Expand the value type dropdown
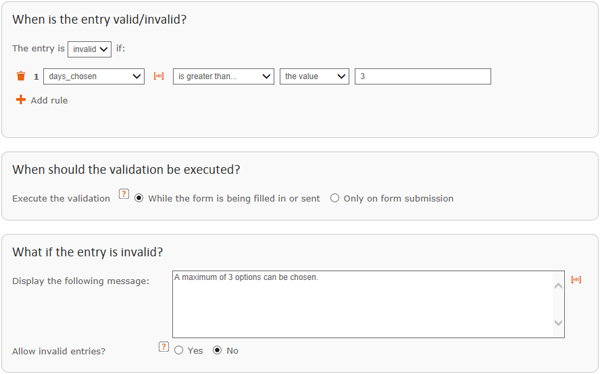This screenshot has width=600, height=374. point(314,76)
